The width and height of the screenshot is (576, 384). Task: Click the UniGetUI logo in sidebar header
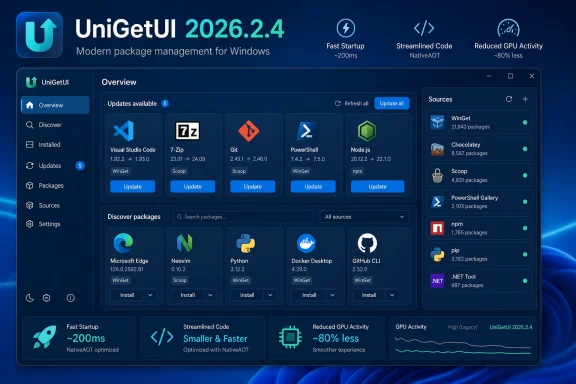31,82
